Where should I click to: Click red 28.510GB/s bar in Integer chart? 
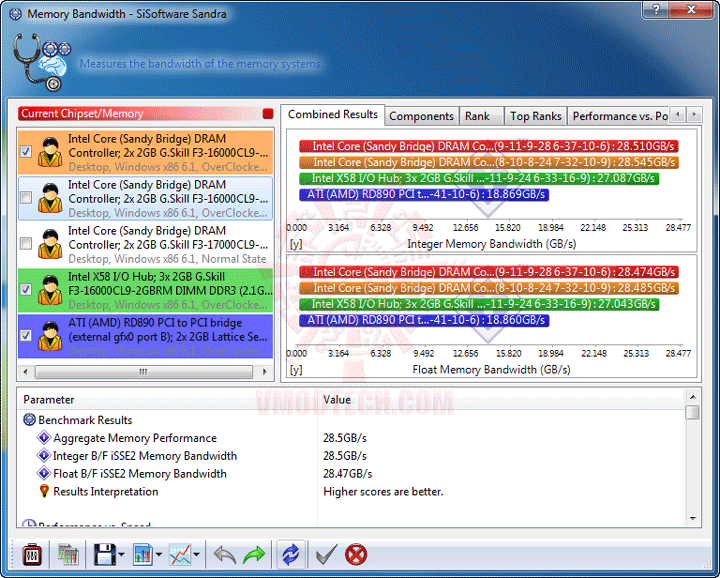point(489,146)
